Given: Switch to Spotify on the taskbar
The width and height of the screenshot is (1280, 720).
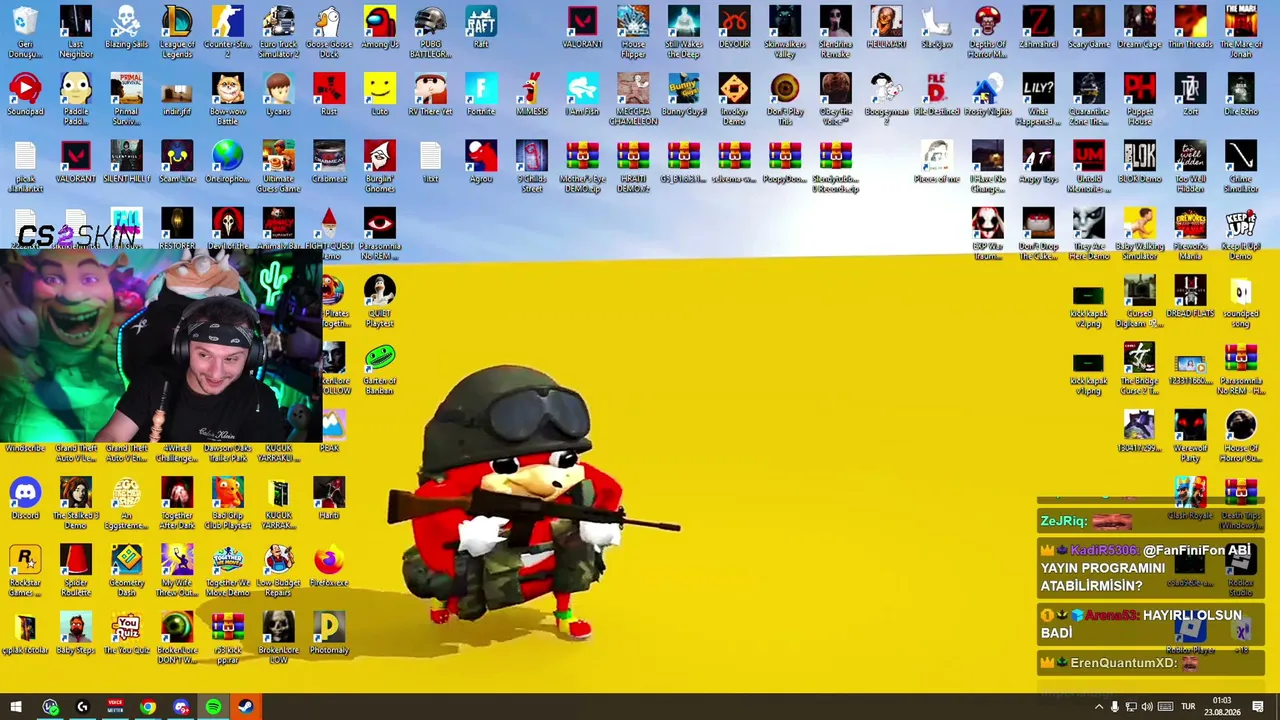Looking at the screenshot, I should [x=213, y=707].
